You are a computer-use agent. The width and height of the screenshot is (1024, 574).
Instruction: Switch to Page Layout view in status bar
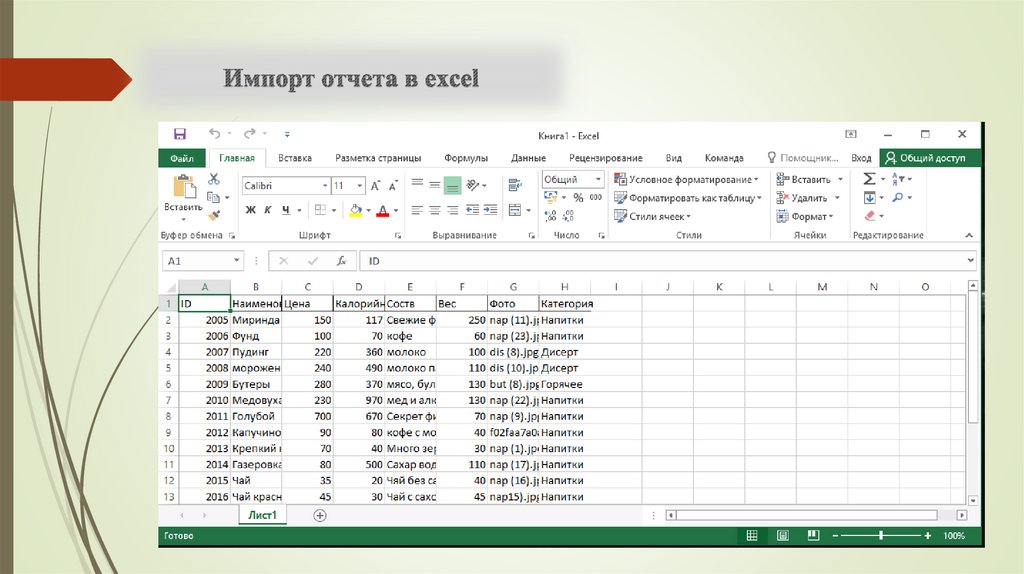[784, 537]
